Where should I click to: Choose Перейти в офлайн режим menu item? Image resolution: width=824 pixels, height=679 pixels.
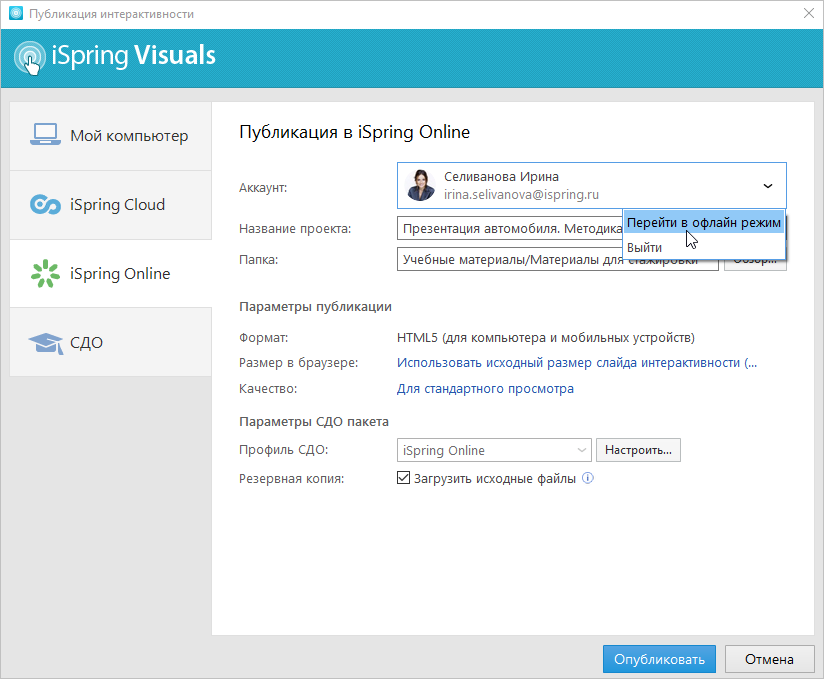pyautogui.click(x=704, y=223)
